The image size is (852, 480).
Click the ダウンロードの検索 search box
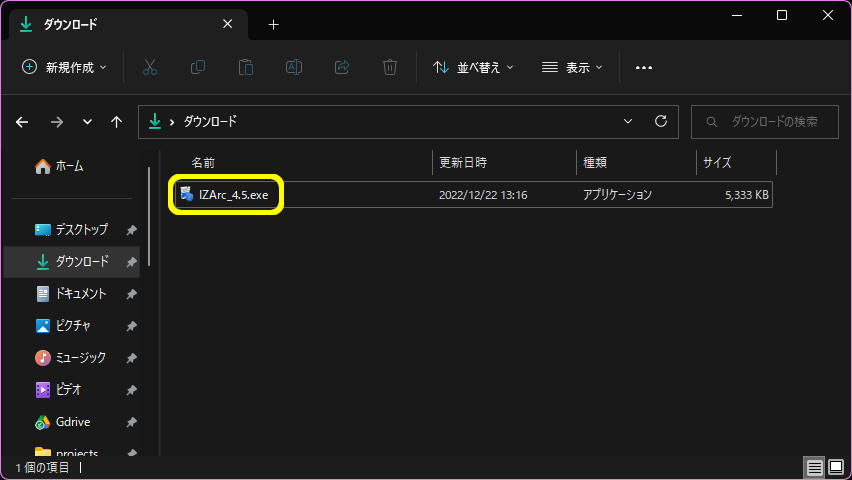click(x=765, y=122)
